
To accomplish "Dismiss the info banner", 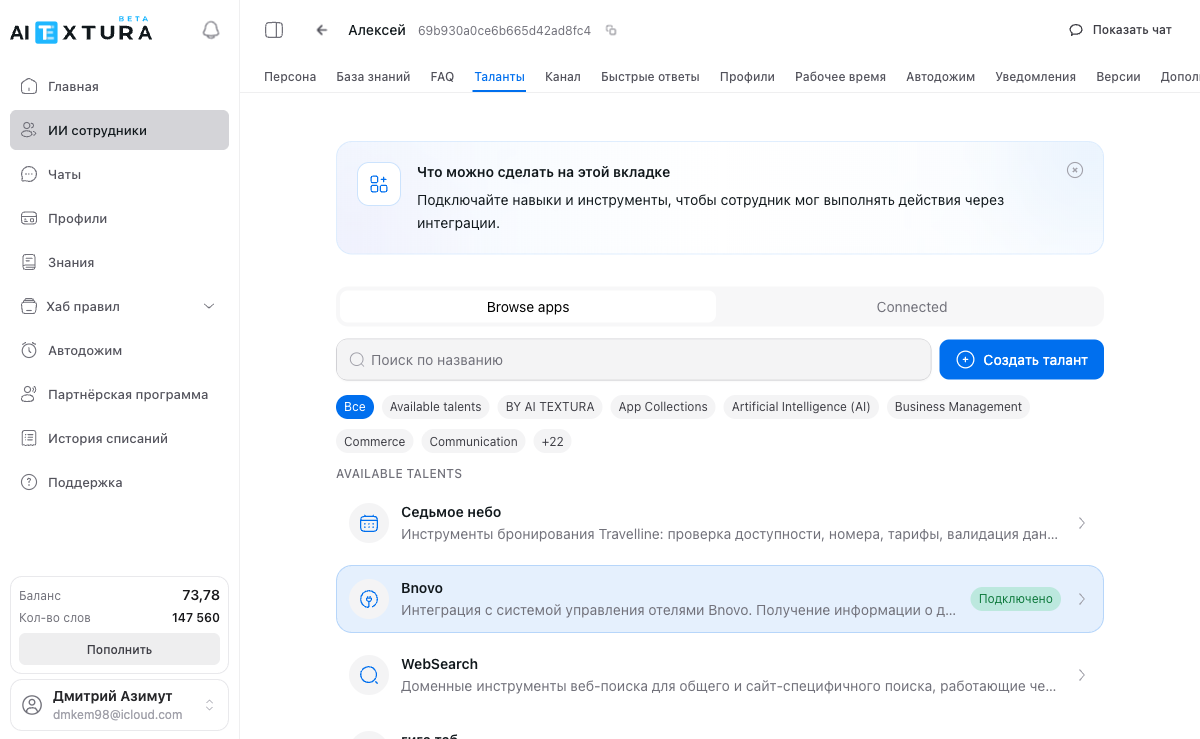I will coord(1075,170).
